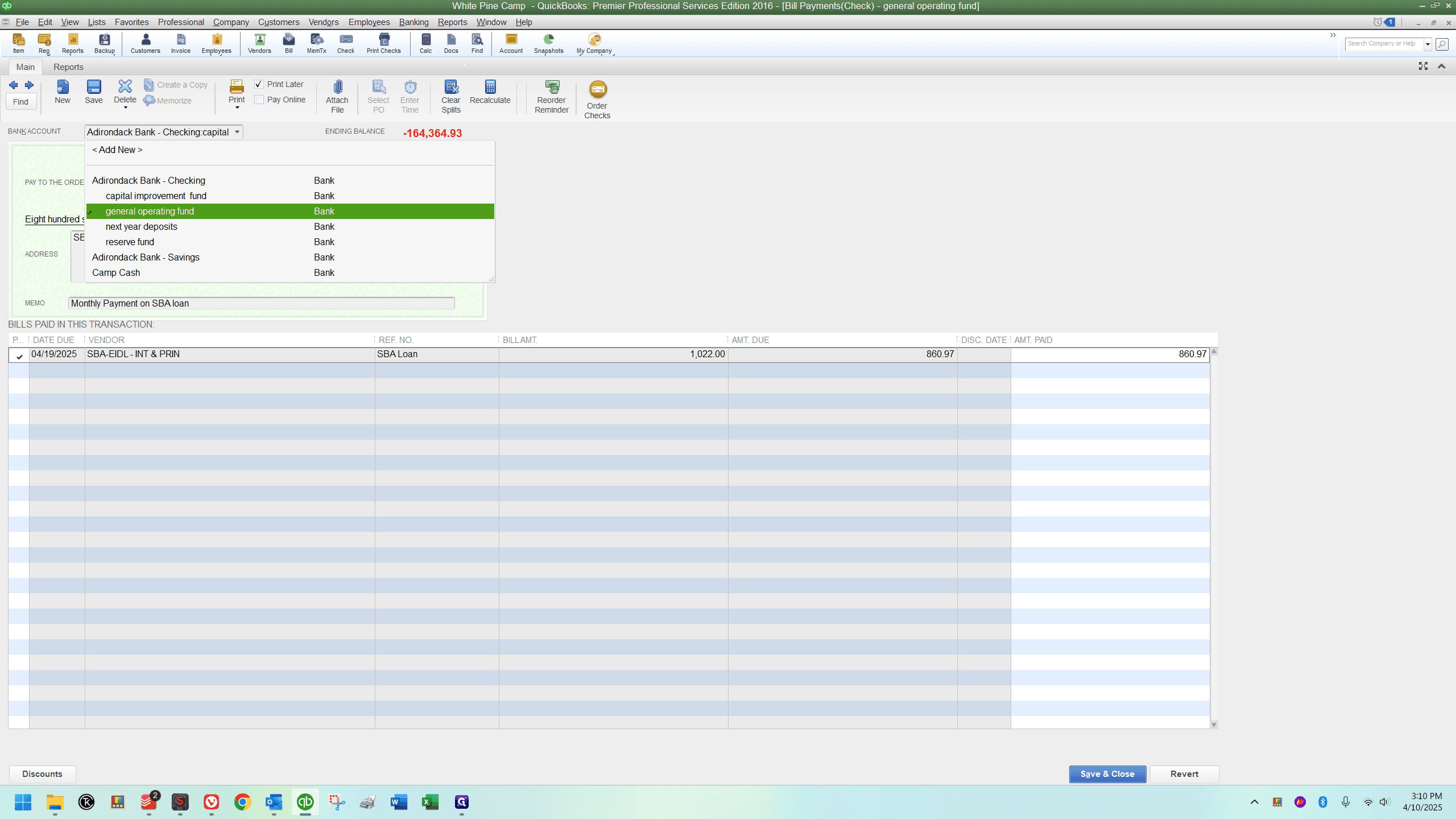Switch to the Main tab
This screenshot has width=1456, height=819.
pos(26,67)
